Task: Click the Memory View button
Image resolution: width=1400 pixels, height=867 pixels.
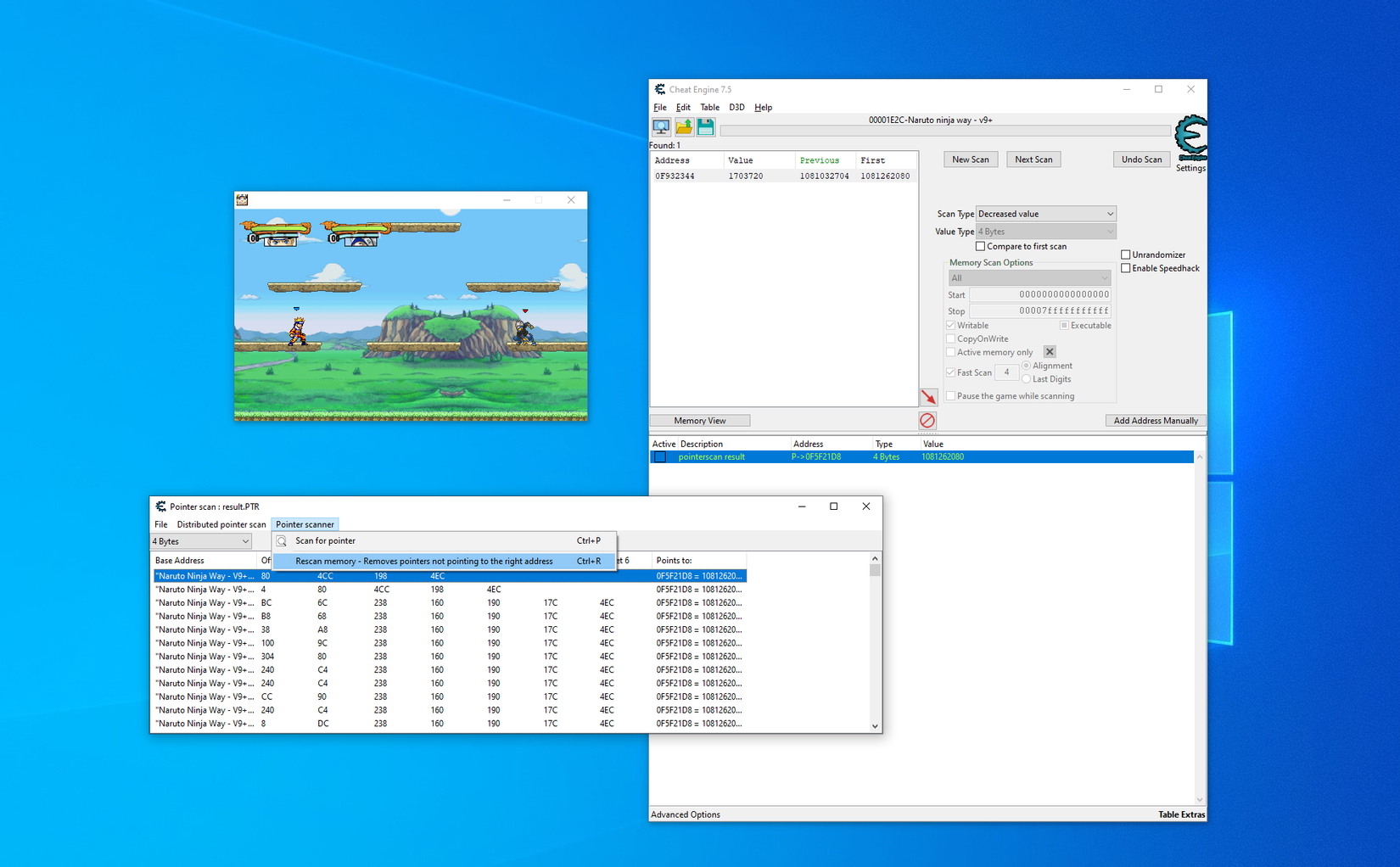Action: point(699,421)
